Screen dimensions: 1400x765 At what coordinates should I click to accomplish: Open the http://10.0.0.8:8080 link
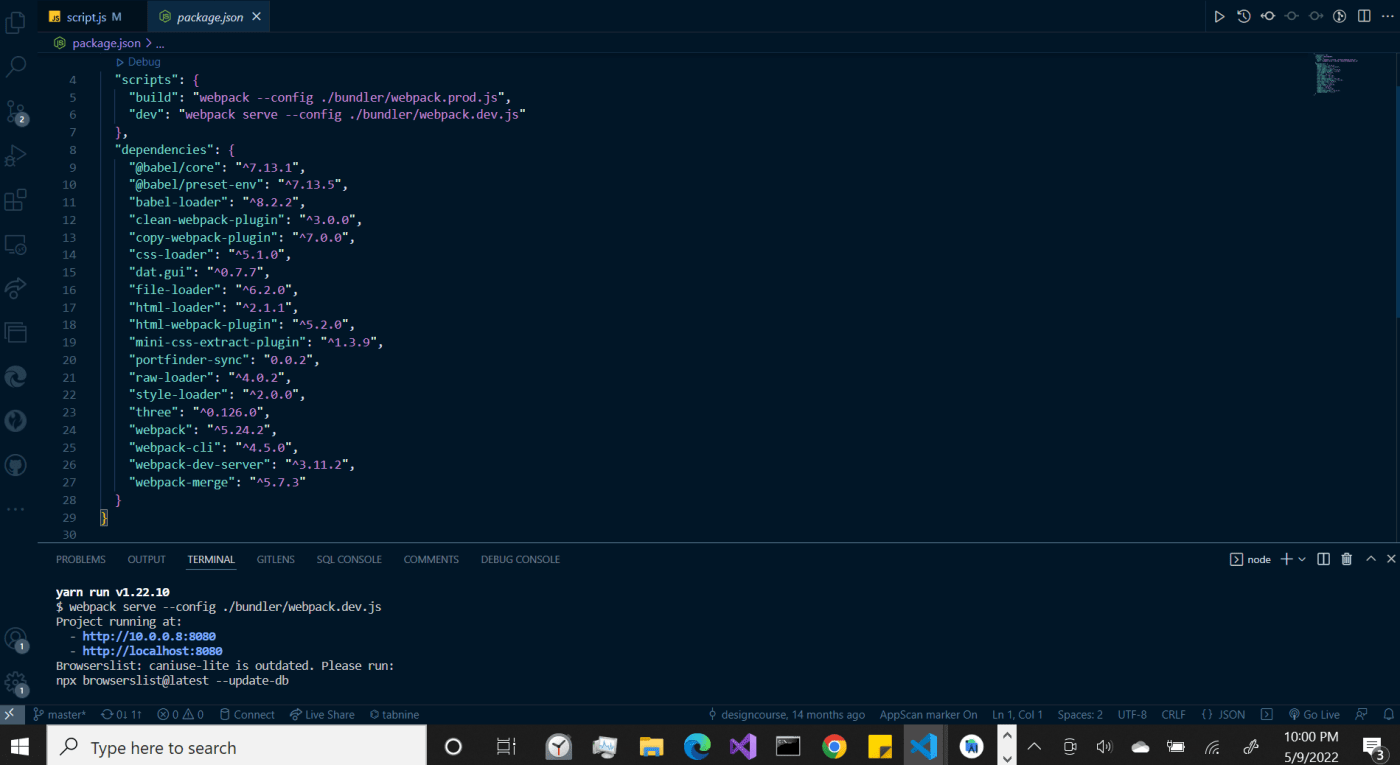click(149, 636)
